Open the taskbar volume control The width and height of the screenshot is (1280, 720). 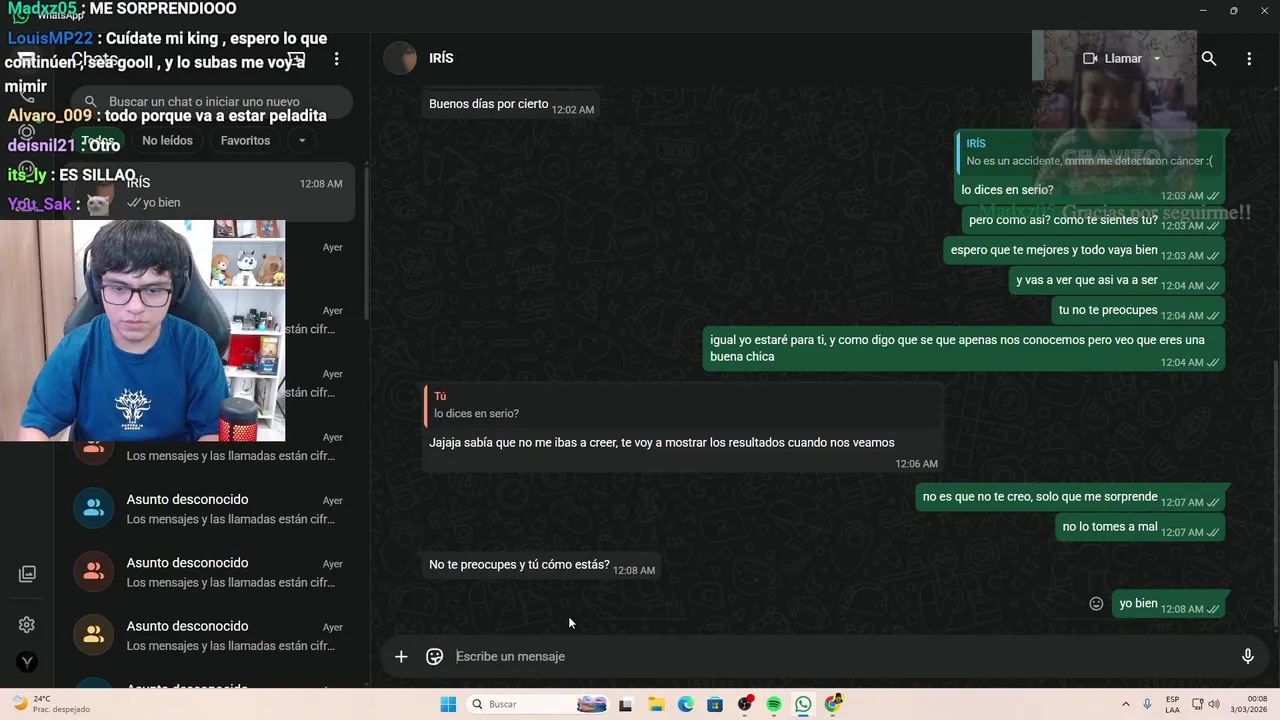click(1214, 705)
